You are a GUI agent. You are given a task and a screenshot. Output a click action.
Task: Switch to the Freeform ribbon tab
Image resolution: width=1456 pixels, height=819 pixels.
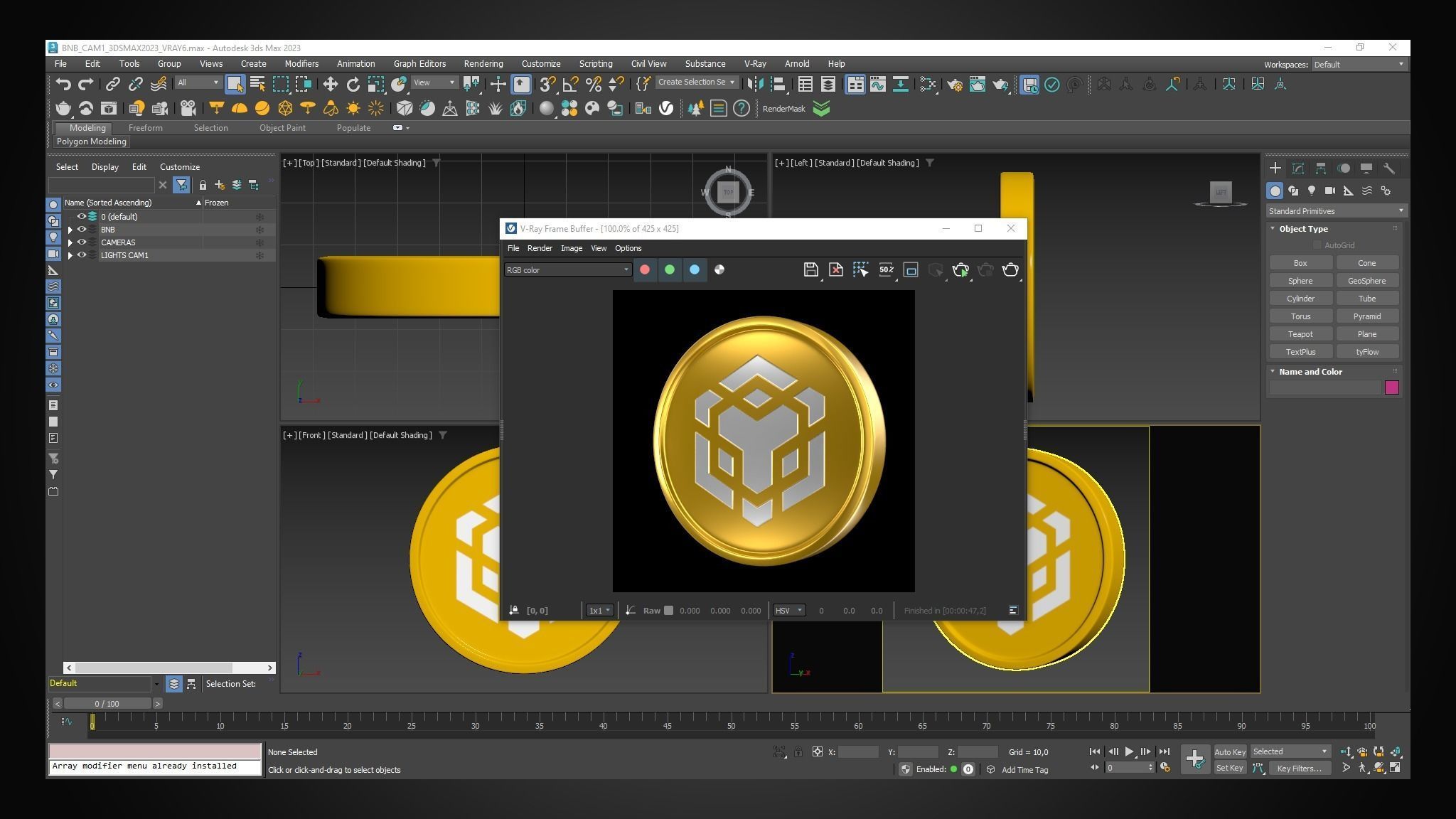(145, 128)
